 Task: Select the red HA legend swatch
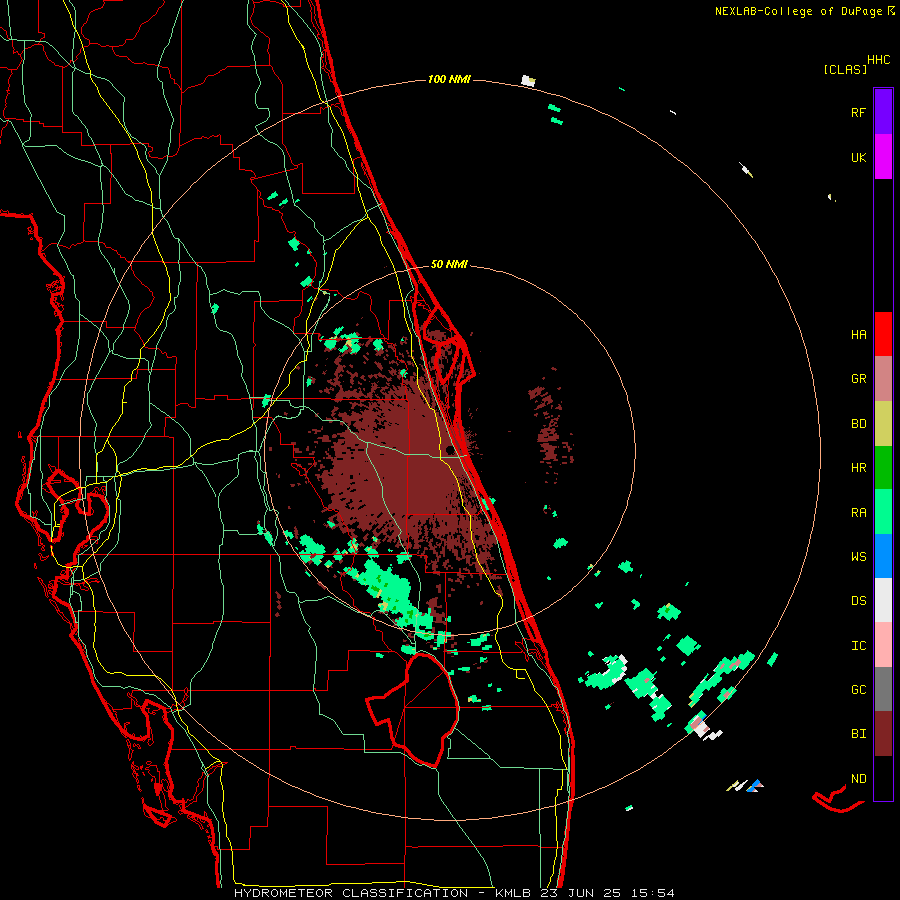pos(883,334)
